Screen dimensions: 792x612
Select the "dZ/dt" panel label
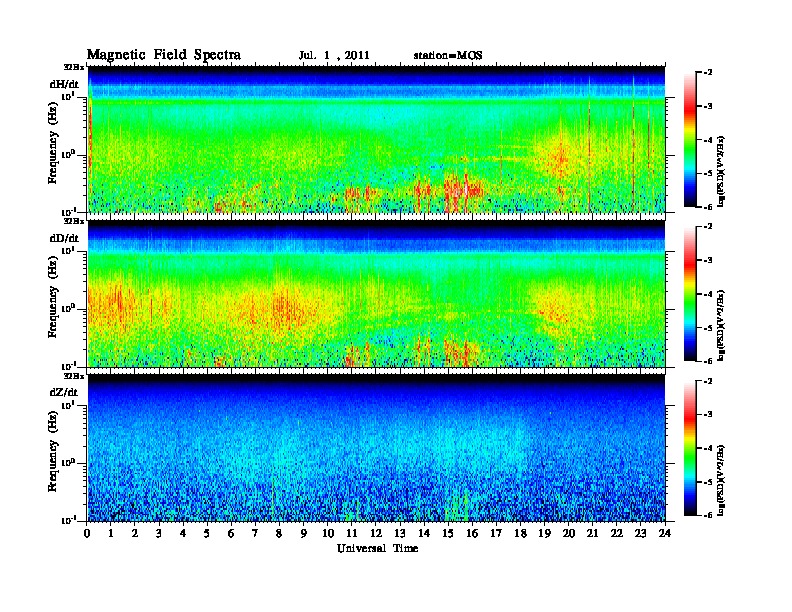pyautogui.click(x=64, y=392)
